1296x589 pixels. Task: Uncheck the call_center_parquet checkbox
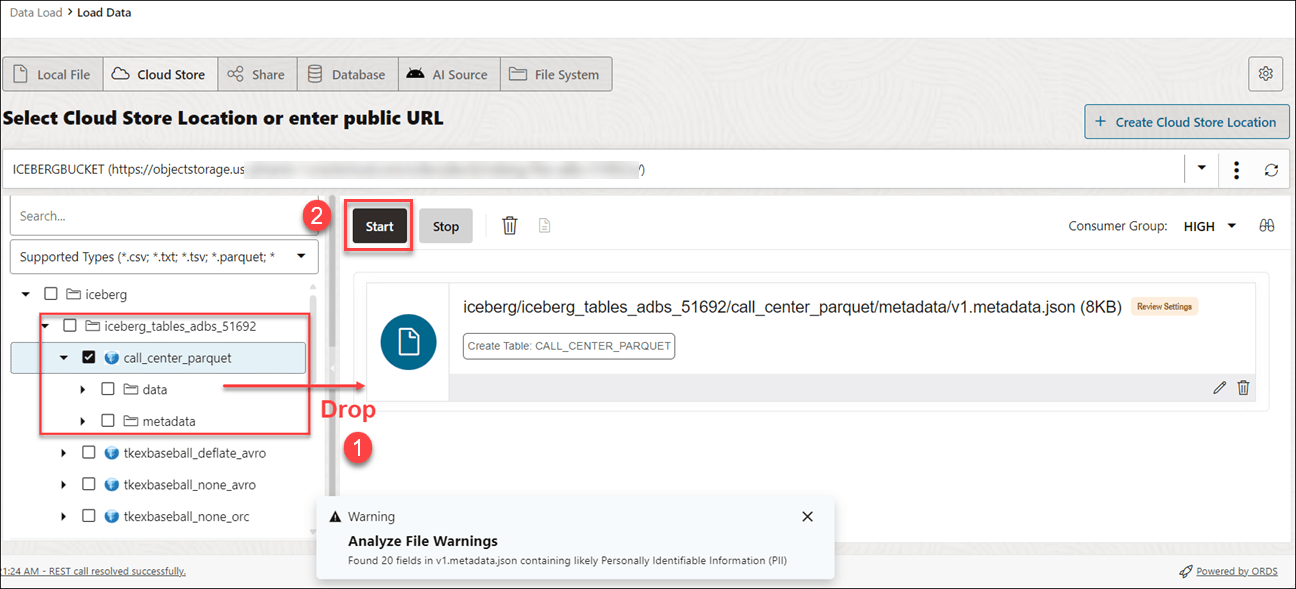pos(88,358)
